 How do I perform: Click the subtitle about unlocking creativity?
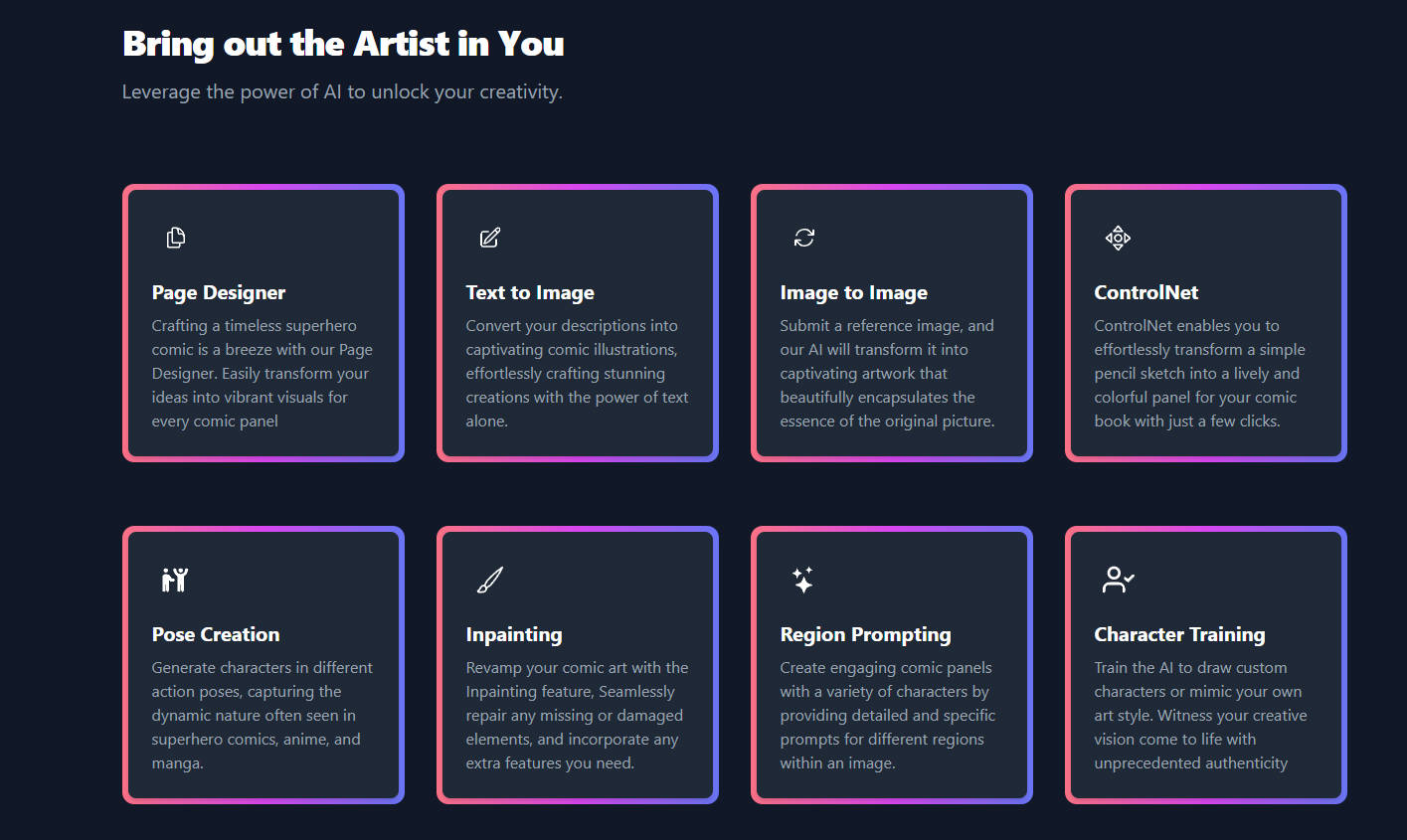point(342,91)
